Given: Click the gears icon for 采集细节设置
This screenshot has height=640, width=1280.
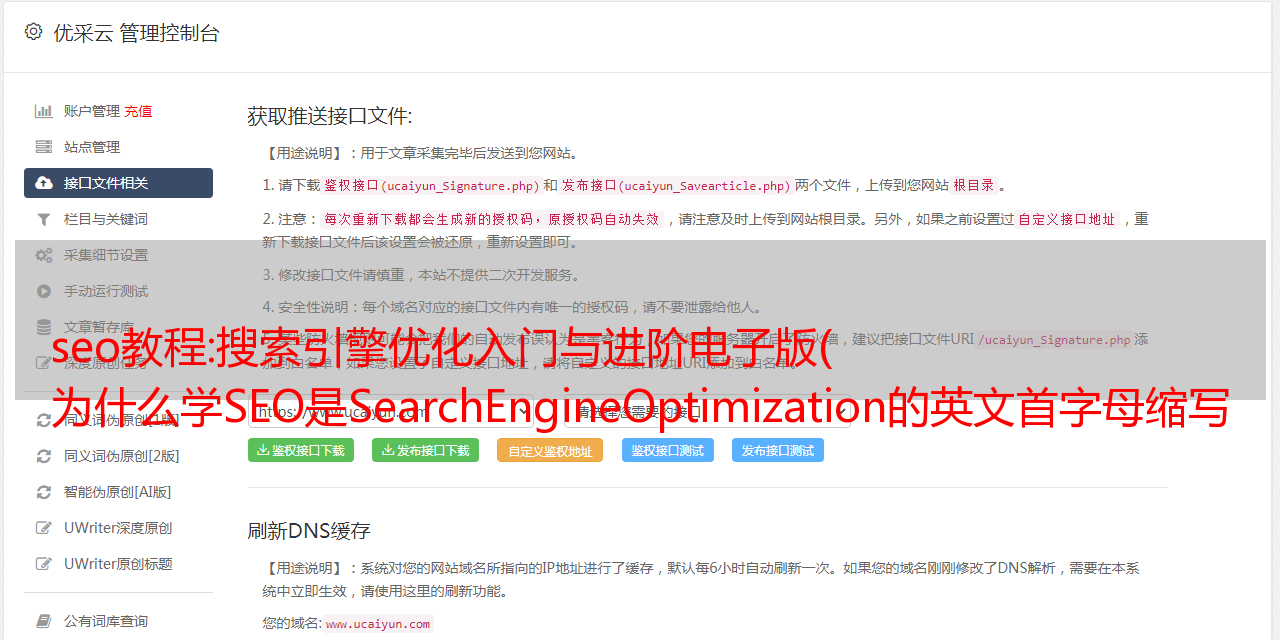Looking at the screenshot, I should coord(44,255).
